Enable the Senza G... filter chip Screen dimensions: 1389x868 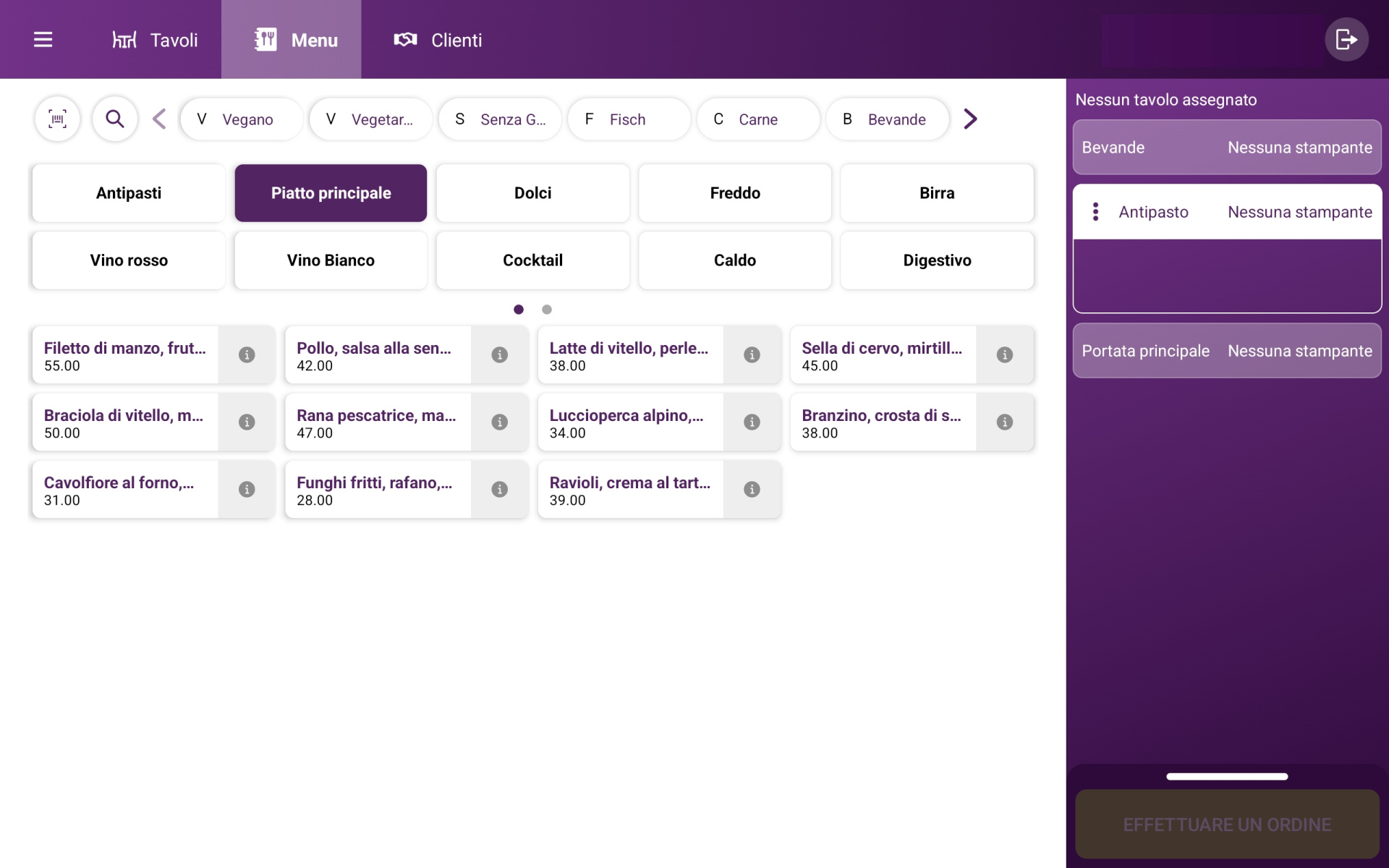[x=500, y=119]
